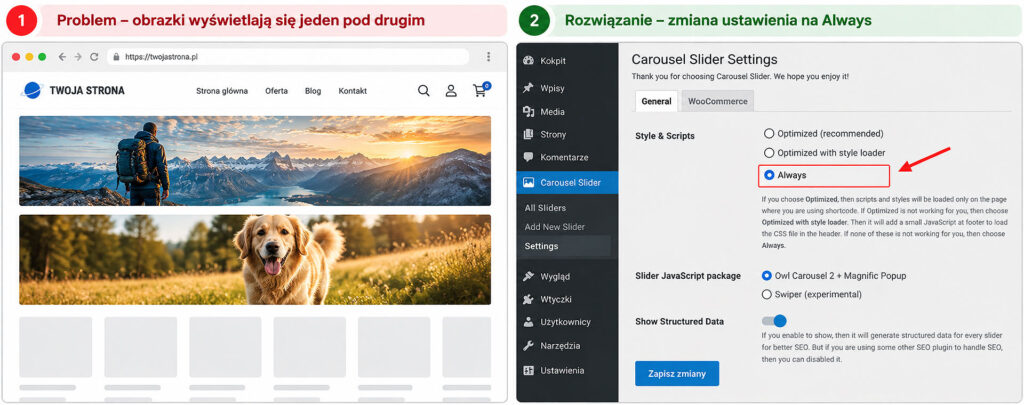1024x405 pixels.
Task: Open Media label in admin sidebar
Action: coord(552,112)
